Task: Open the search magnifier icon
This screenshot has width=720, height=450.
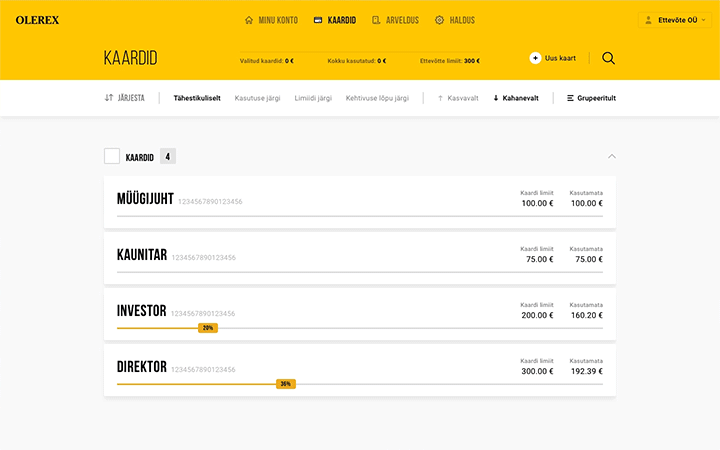Action: (608, 58)
